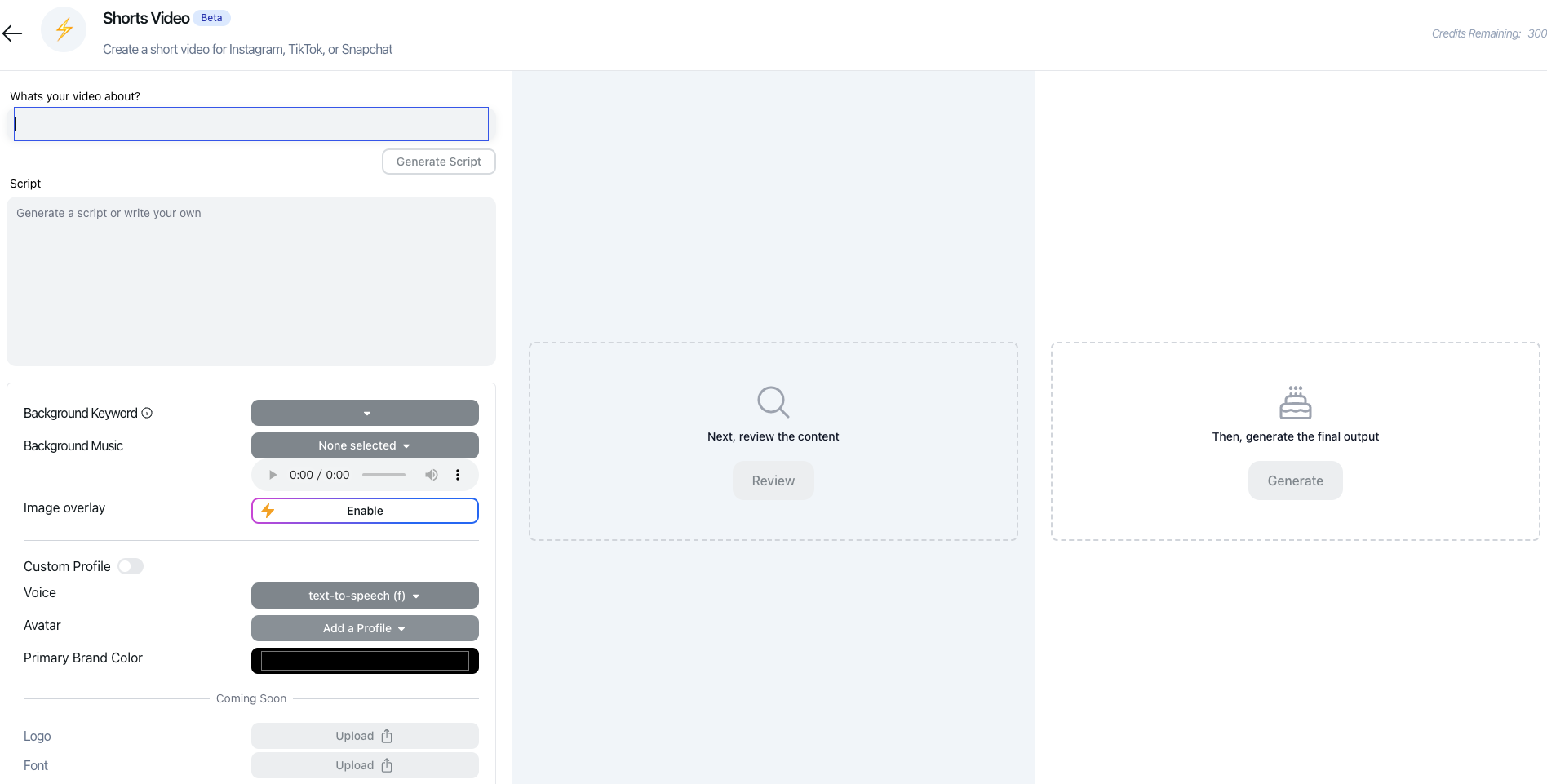Viewport: 1547px width, 784px height.
Task: Click the Logo Upload button
Action: pyautogui.click(x=365, y=736)
